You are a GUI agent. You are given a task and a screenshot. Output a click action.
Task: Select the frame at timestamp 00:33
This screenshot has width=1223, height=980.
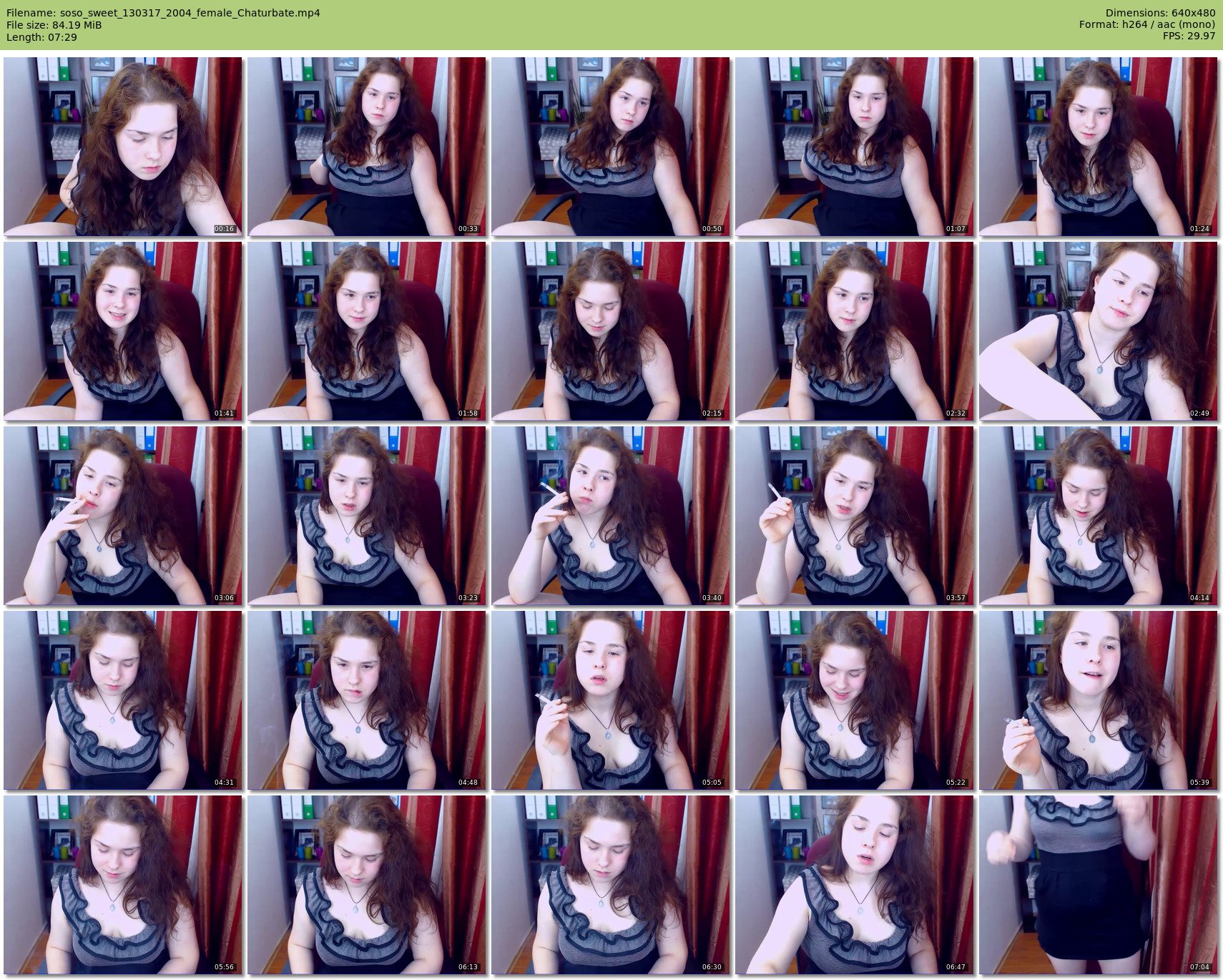(366, 147)
